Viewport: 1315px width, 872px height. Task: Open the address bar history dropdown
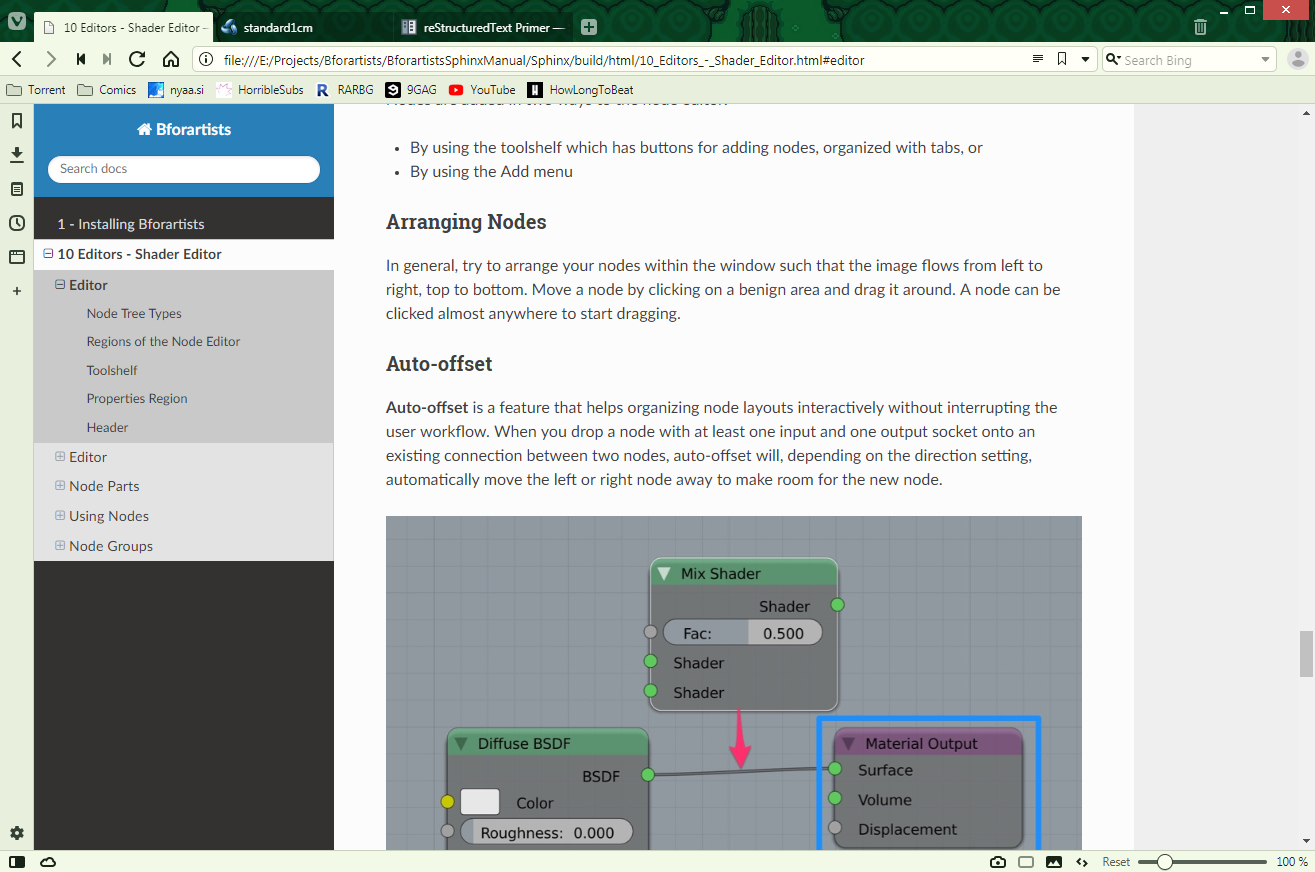pos(1085,60)
